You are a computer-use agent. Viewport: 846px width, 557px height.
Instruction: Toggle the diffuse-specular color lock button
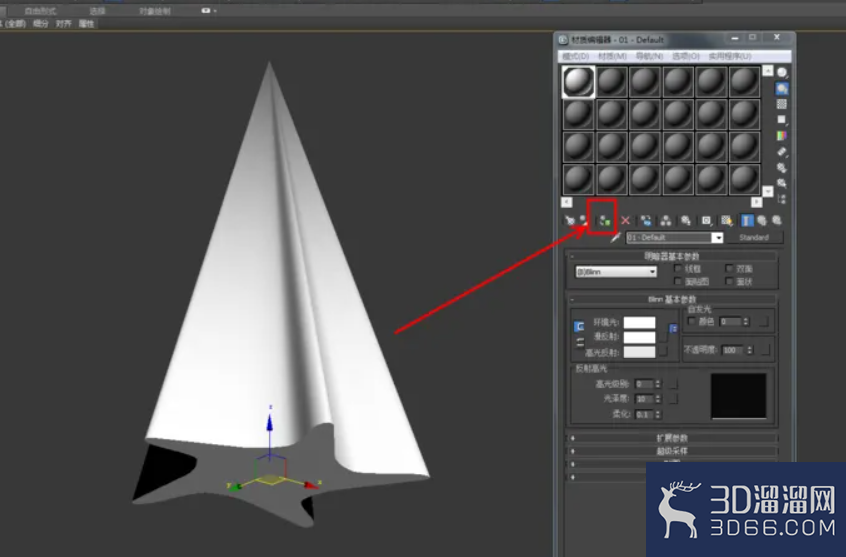580,342
